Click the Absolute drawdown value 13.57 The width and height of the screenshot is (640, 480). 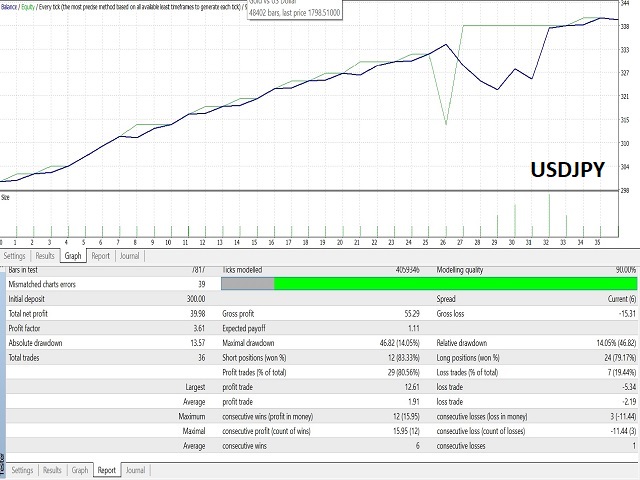coord(198,343)
